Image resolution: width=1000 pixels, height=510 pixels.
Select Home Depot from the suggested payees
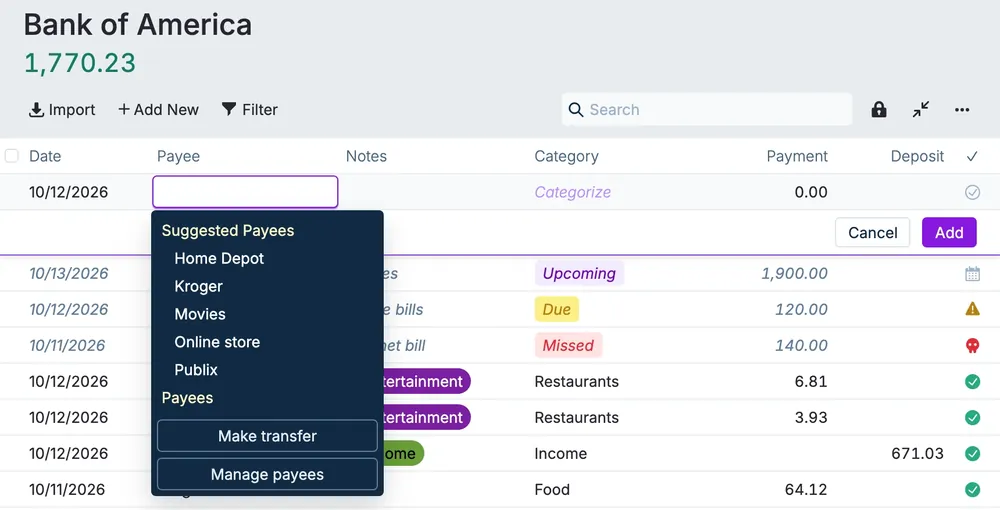[x=219, y=258]
